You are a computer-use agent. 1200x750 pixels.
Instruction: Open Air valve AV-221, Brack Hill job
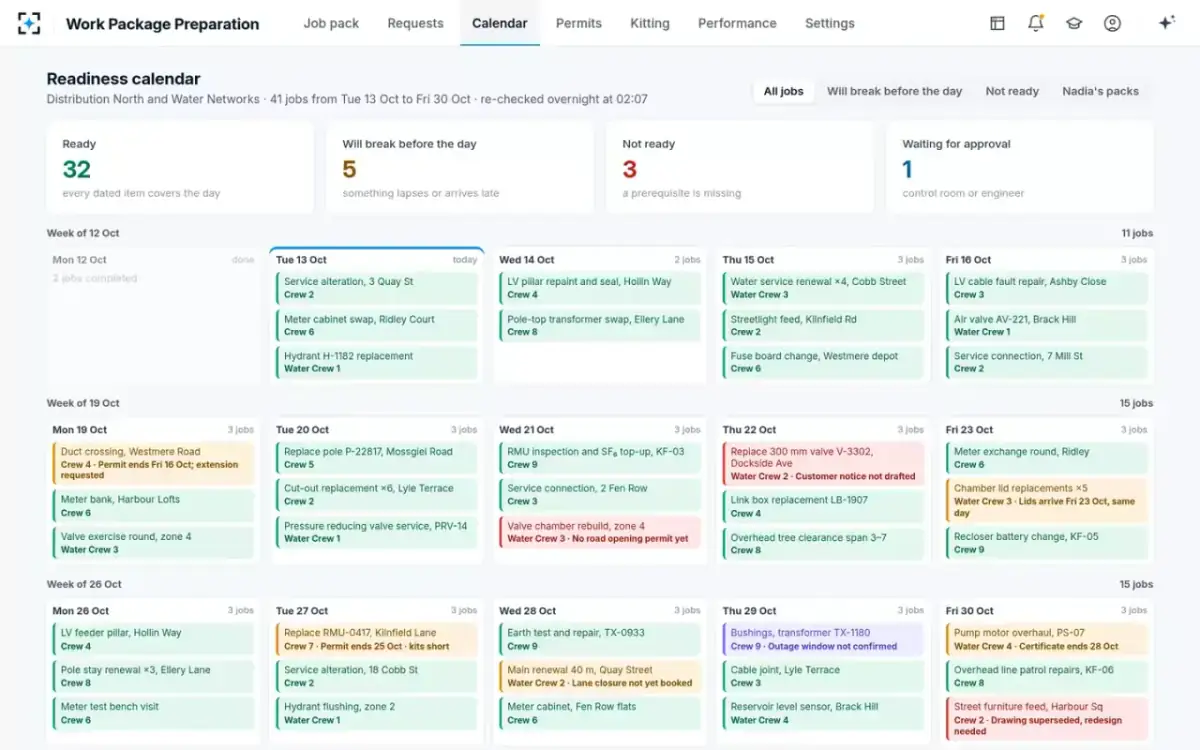tap(1047, 325)
